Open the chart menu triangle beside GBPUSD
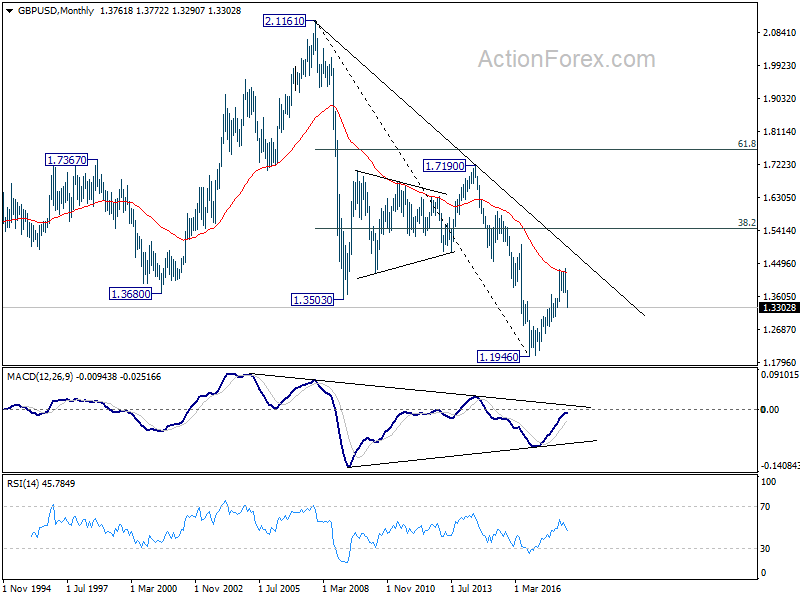The width and height of the screenshot is (800, 600). (9, 11)
